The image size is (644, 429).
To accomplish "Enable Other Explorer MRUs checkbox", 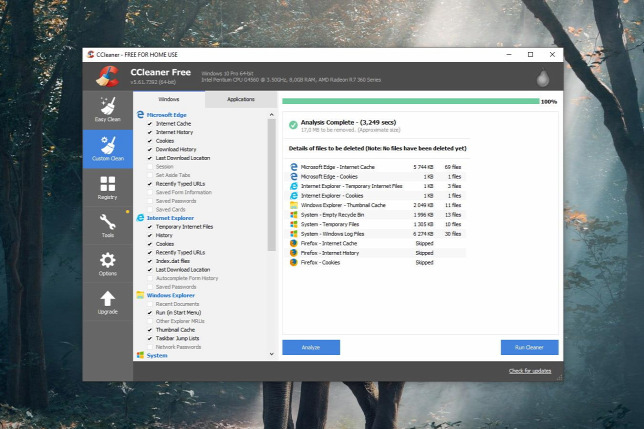I will point(150,321).
